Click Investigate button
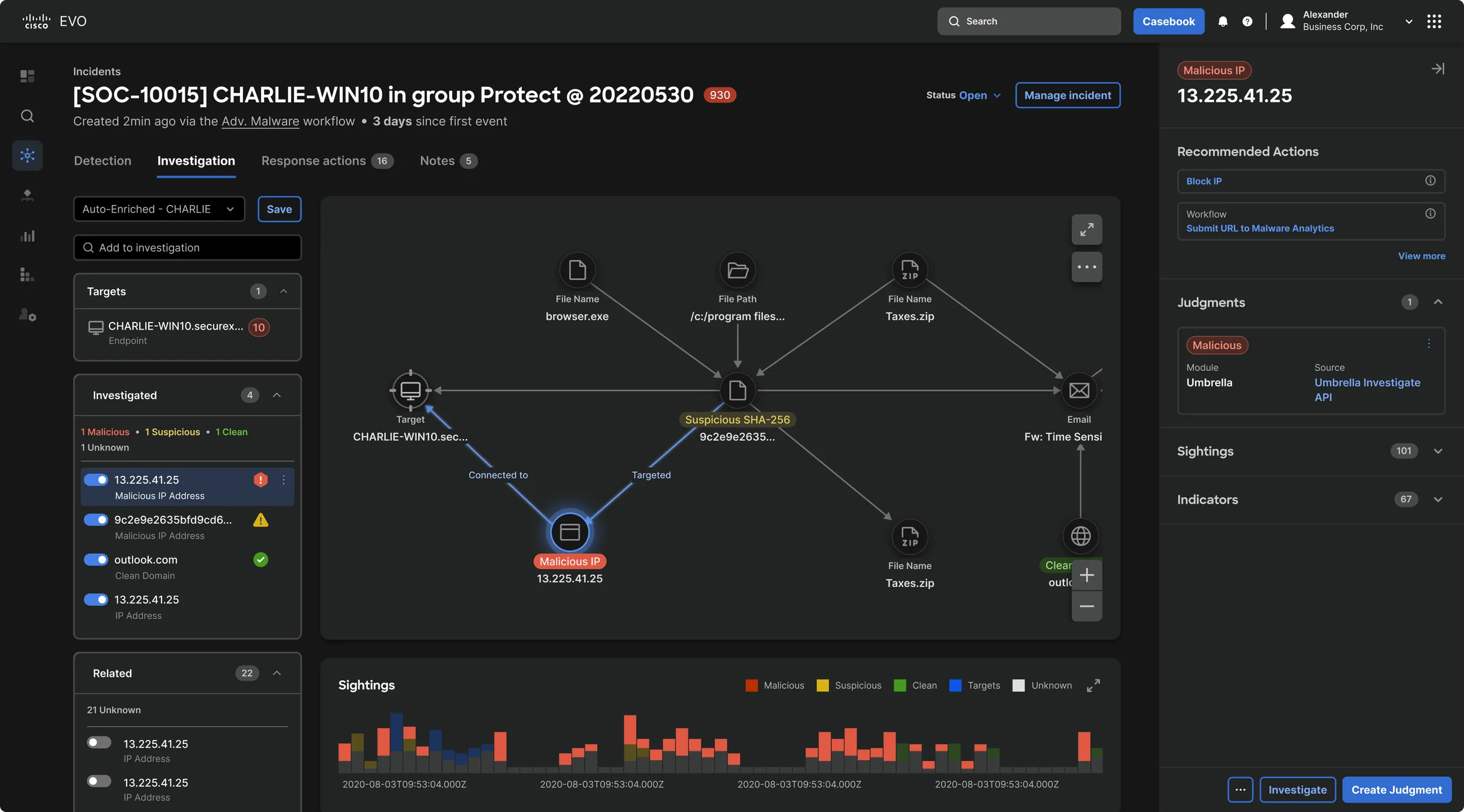Viewport: 1464px width, 812px height. click(1297, 790)
